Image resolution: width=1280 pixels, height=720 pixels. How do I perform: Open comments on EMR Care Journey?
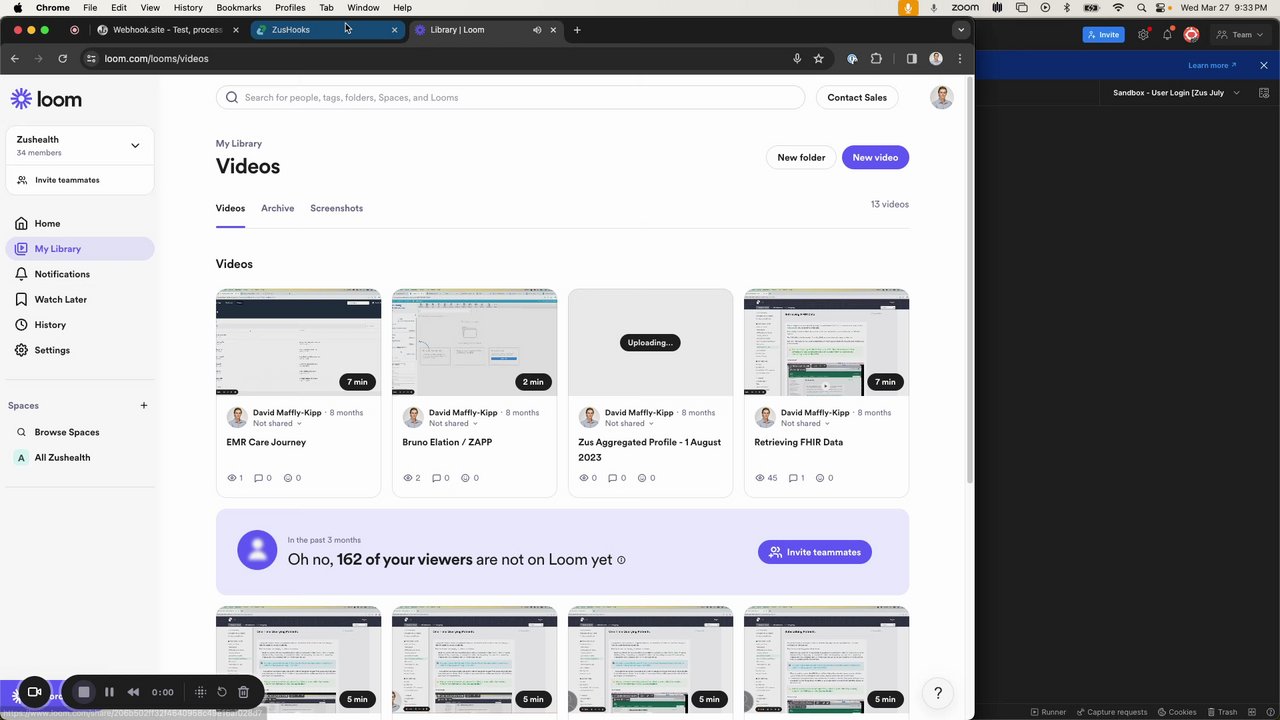pyautogui.click(x=263, y=478)
